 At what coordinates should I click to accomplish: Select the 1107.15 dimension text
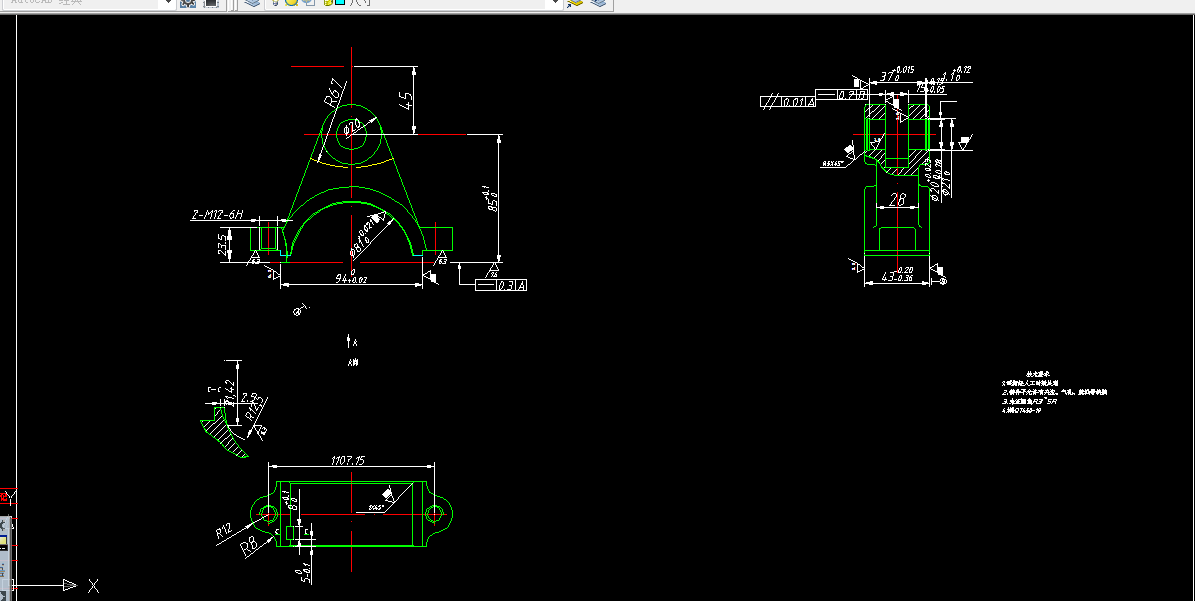(348, 460)
